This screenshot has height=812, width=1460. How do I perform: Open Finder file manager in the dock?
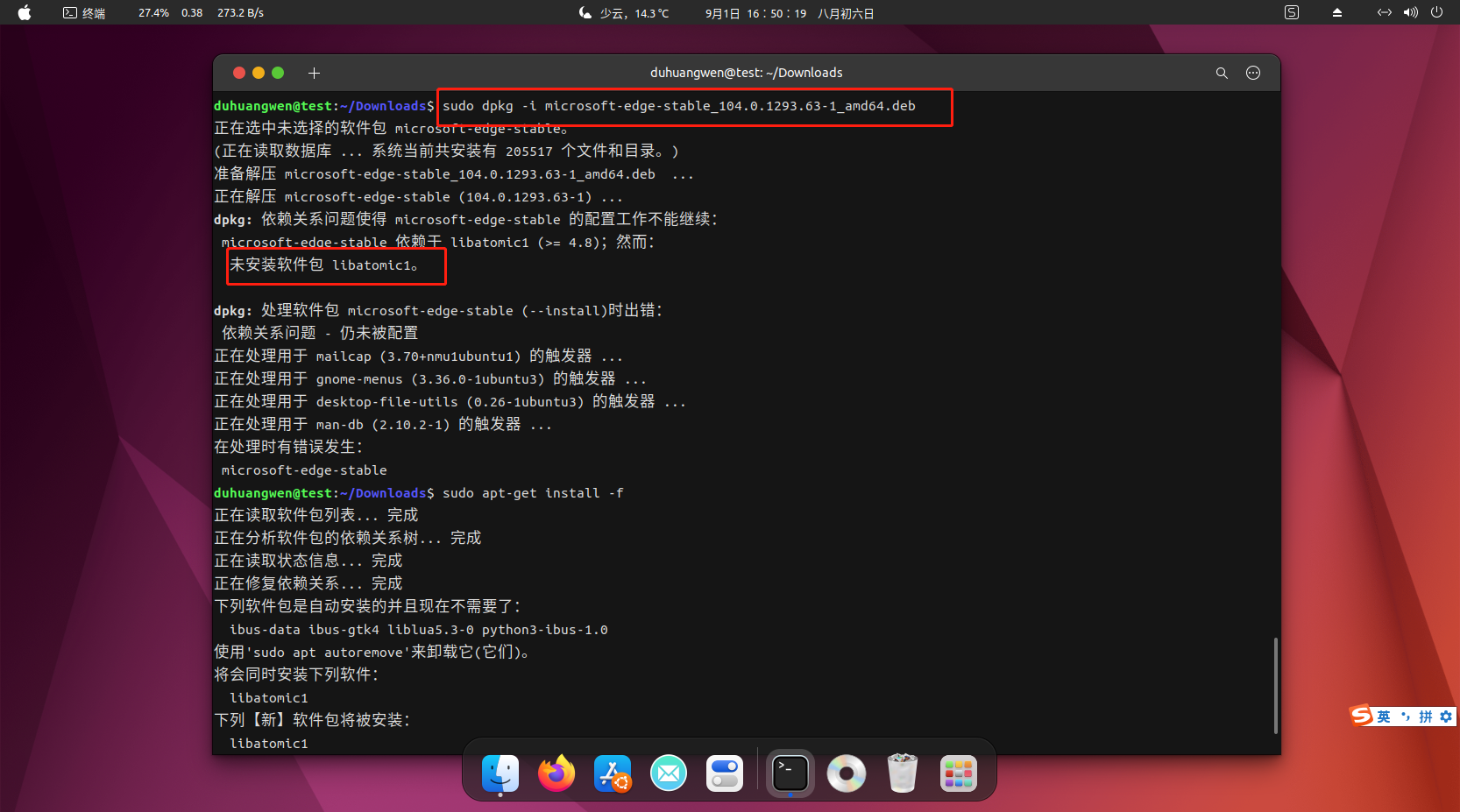500,773
